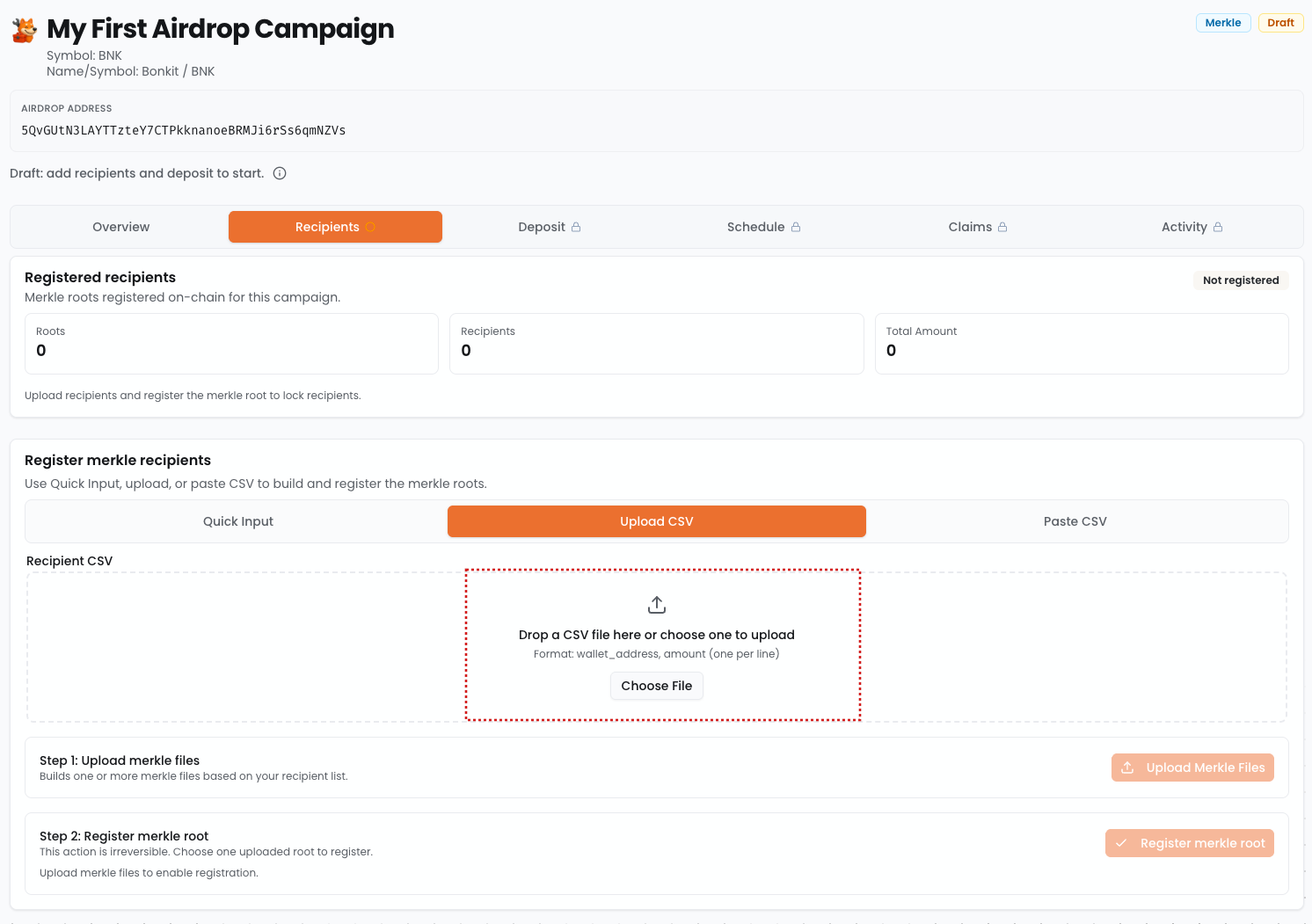The height and width of the screenshot is (924, 1312).
Task: Click the airdrop address string
Action: pyautogui.click(x=183, y=130)
